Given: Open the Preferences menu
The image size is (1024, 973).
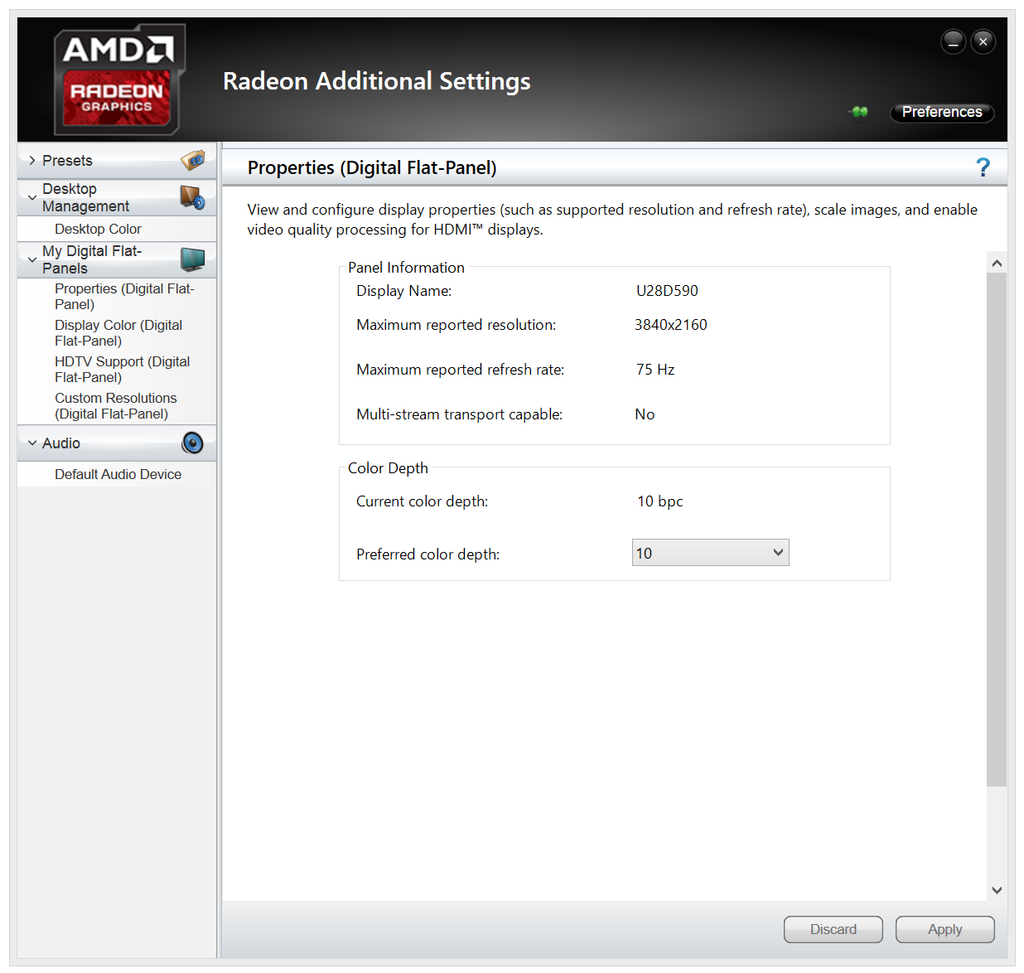Looking at the screenshot, I should 941,112.
